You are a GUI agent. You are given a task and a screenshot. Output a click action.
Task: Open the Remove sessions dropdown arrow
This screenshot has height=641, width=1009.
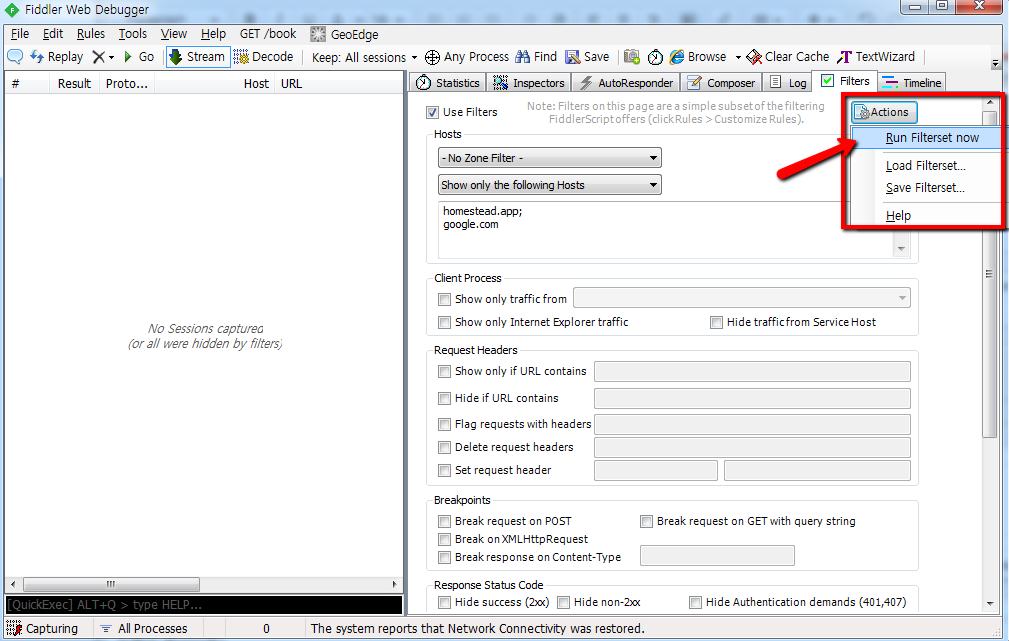(x=111, y=57)
